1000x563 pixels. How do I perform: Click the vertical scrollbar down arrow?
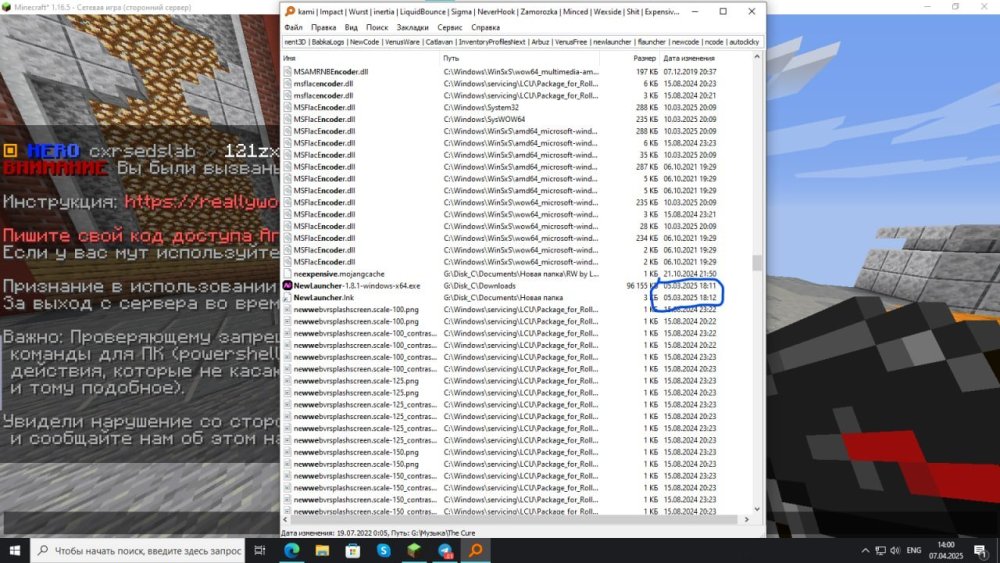[x=757, y=509]
